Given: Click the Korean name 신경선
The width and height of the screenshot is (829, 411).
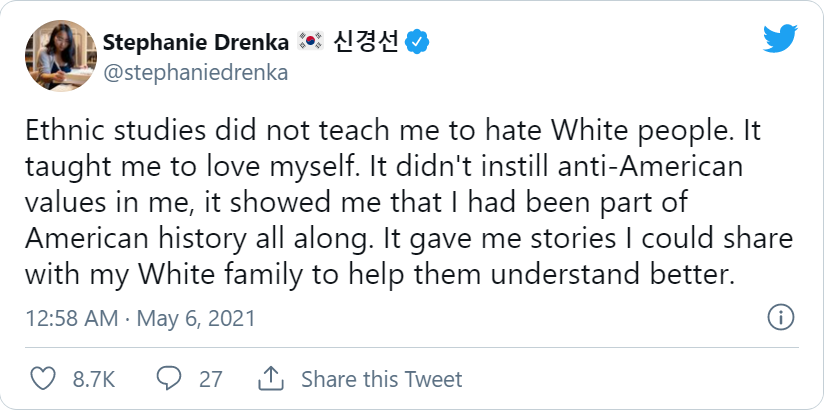Looking at the screenshot, I should [365, 42].
